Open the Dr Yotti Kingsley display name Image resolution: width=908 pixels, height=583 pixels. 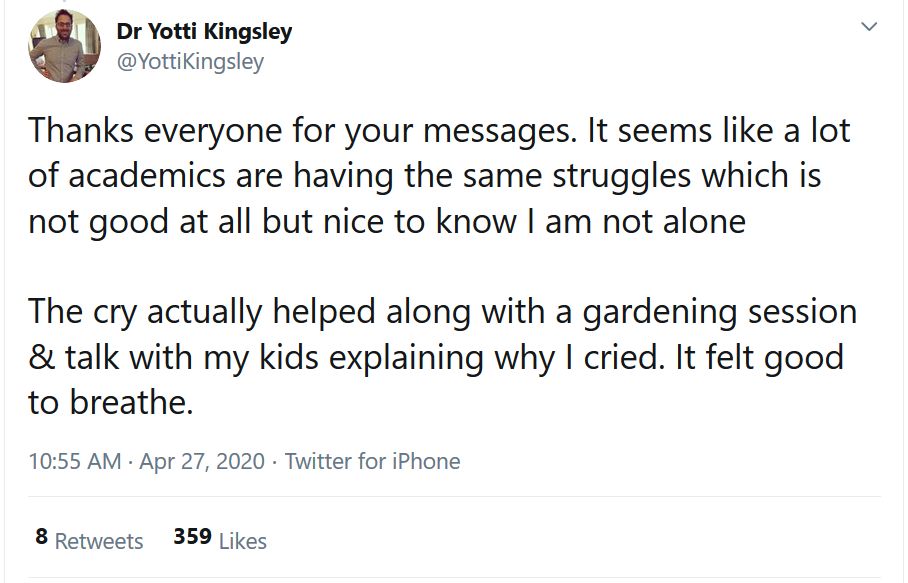coord(205,31)
